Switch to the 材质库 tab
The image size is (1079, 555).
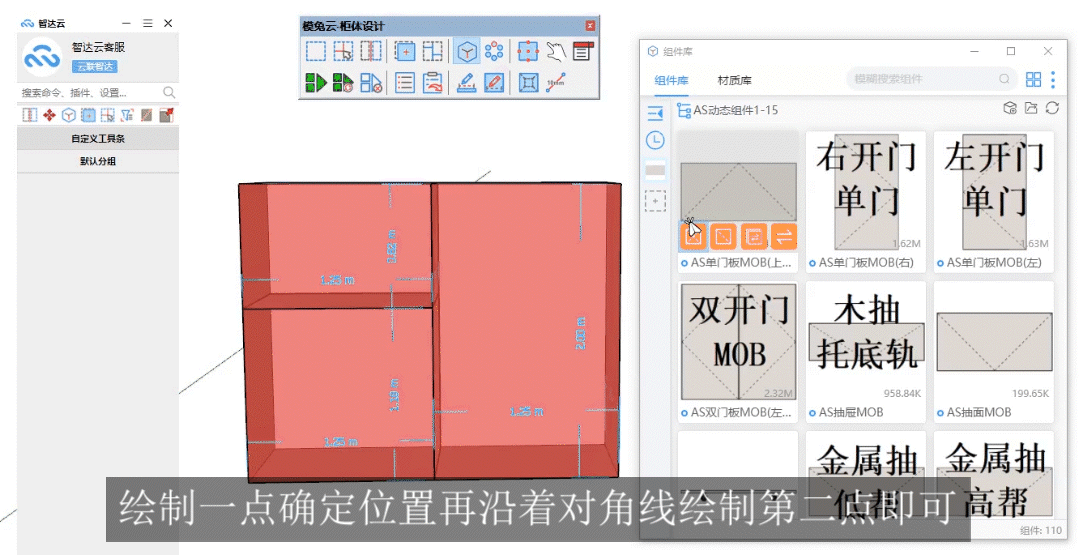pos(735,80)
